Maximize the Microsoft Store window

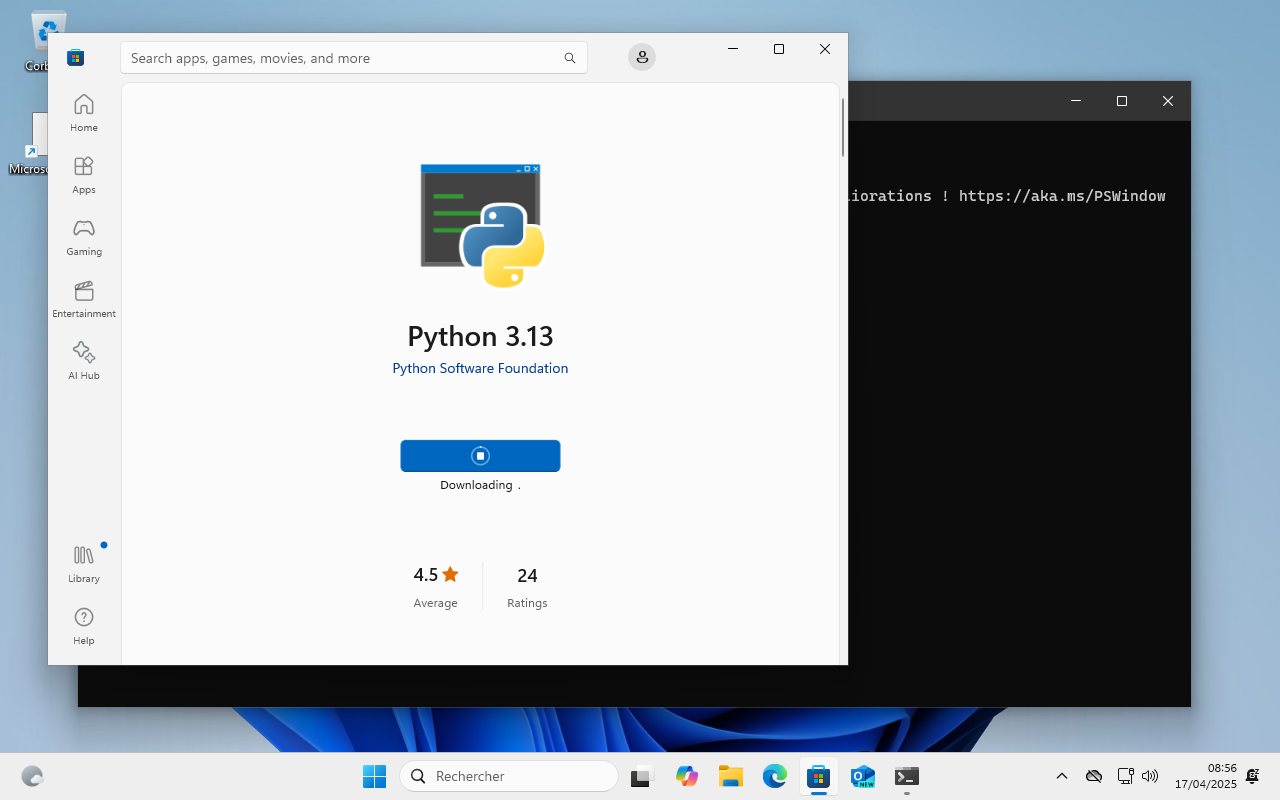[779, 49]
